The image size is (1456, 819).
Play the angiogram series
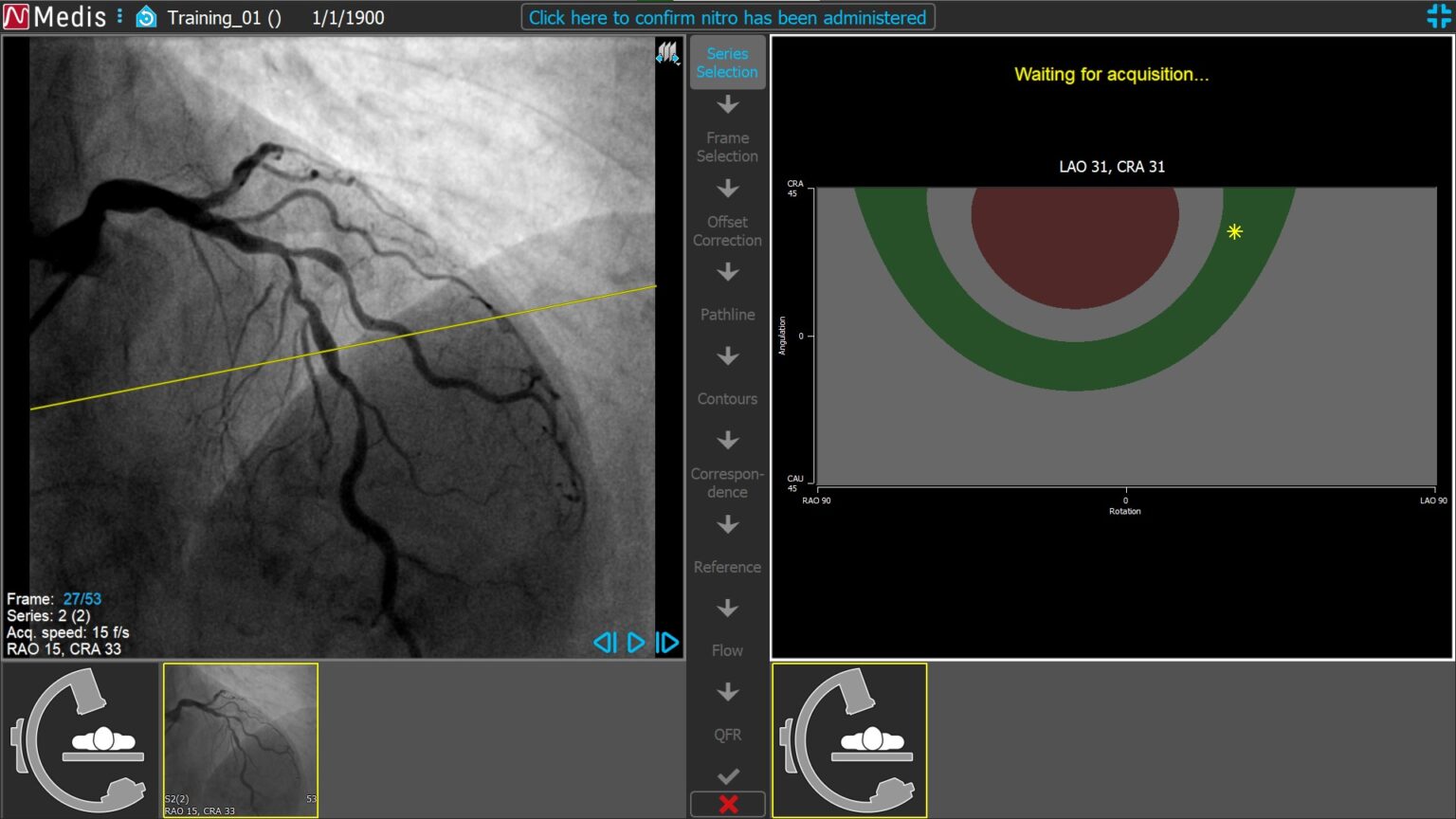point(636,643)
